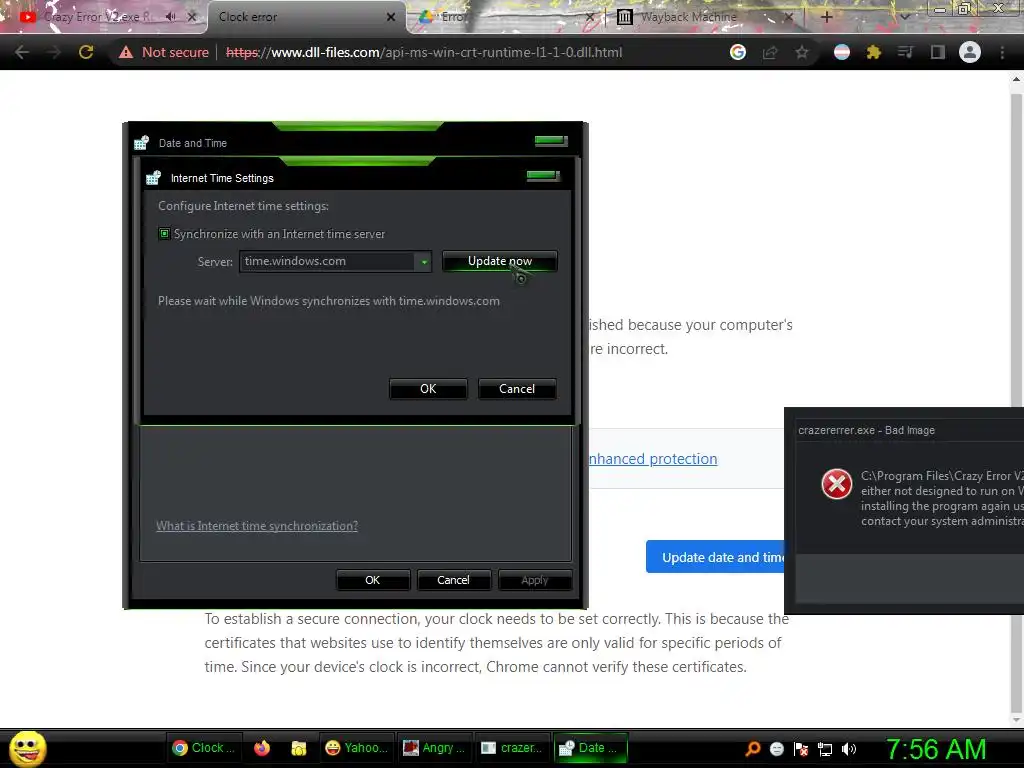Toggle Synchronize with an Internet time server
Screen dimensions: 1024x768
pos(165,234)
